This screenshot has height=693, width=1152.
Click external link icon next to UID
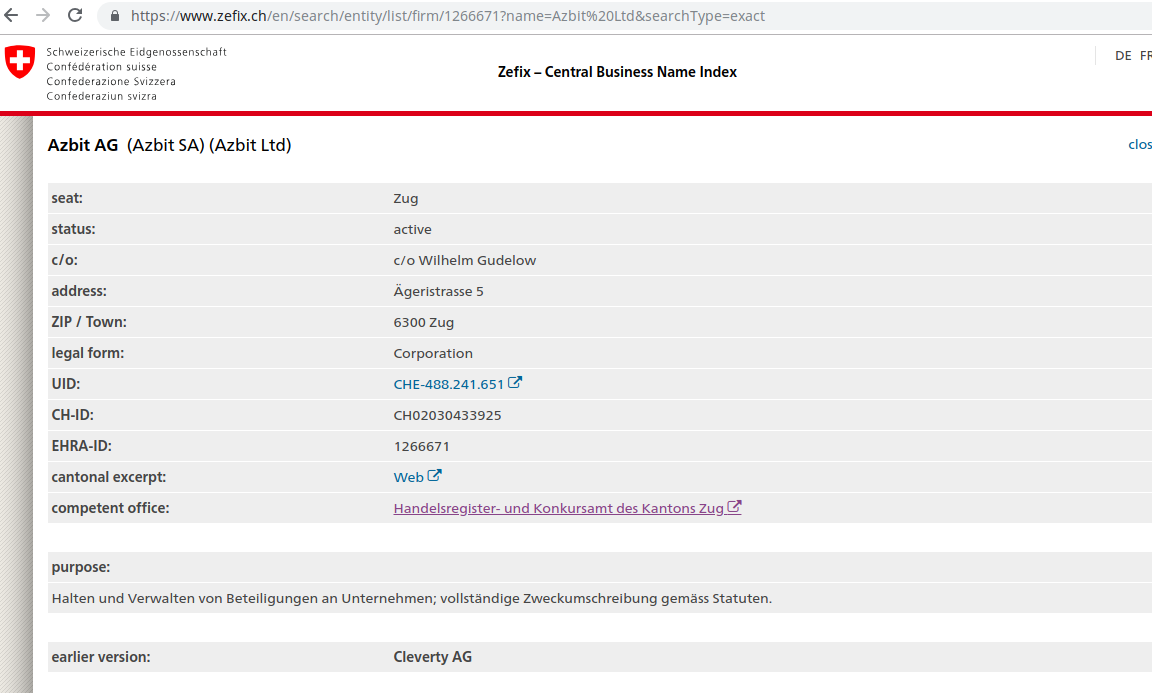pos(515,382)
